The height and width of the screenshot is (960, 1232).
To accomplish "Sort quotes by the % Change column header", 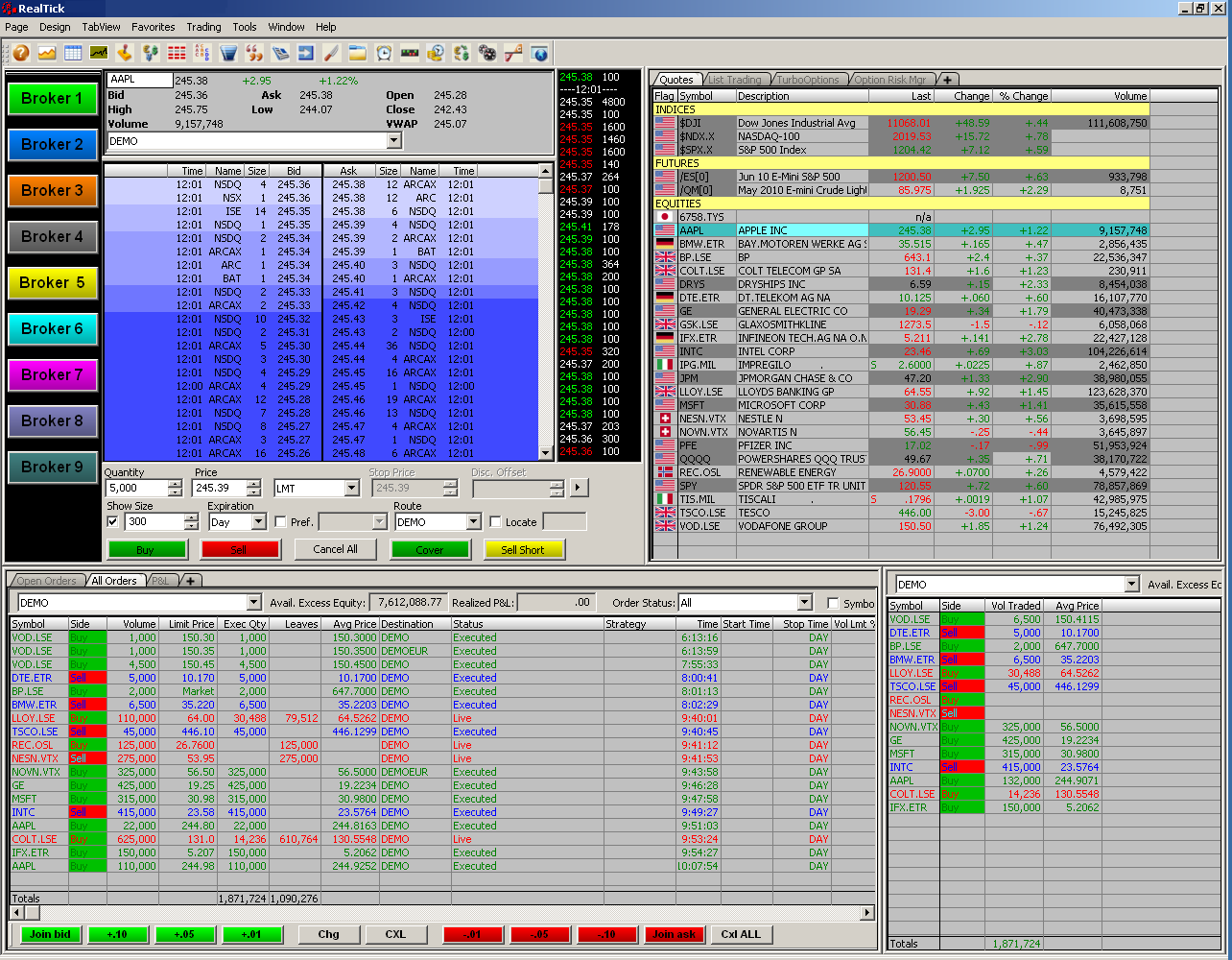I will 1023,96.
